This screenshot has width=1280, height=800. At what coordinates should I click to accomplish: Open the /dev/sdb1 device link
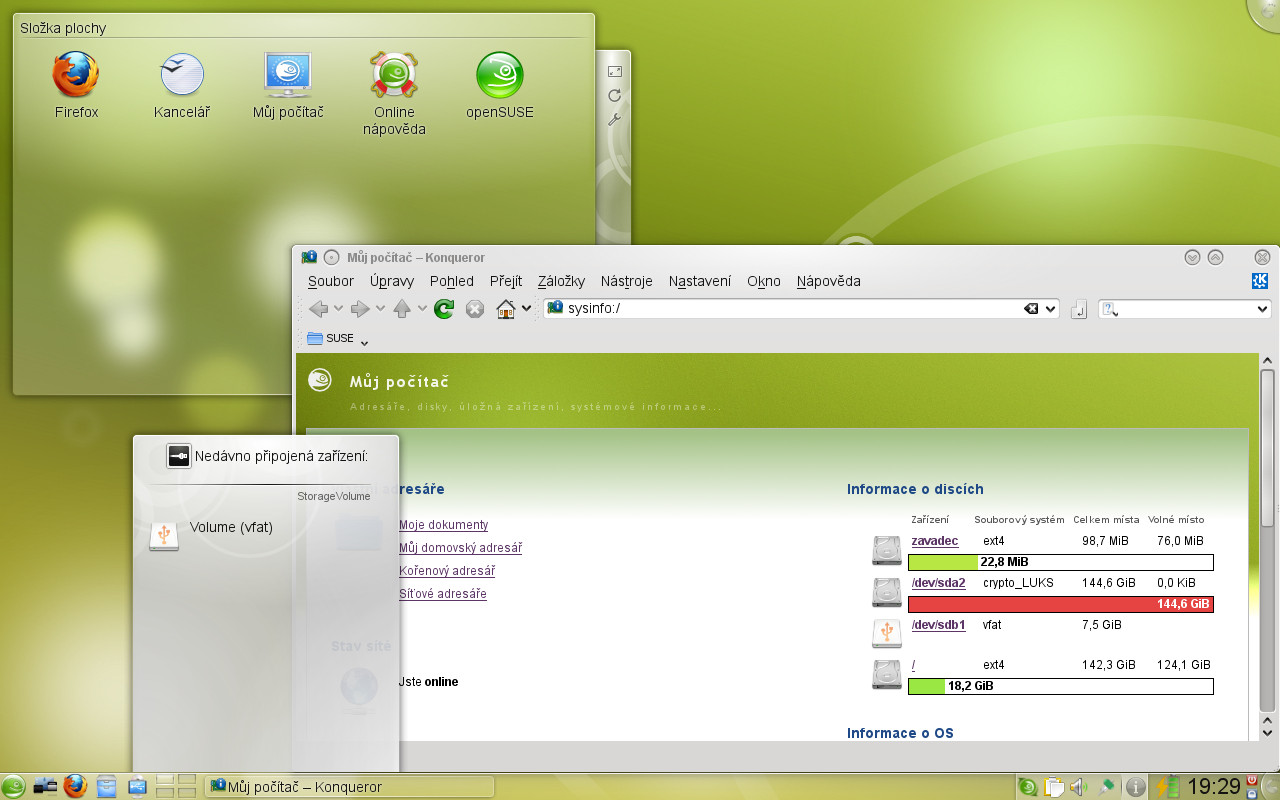pyautogui.click(x=939, y=625)
